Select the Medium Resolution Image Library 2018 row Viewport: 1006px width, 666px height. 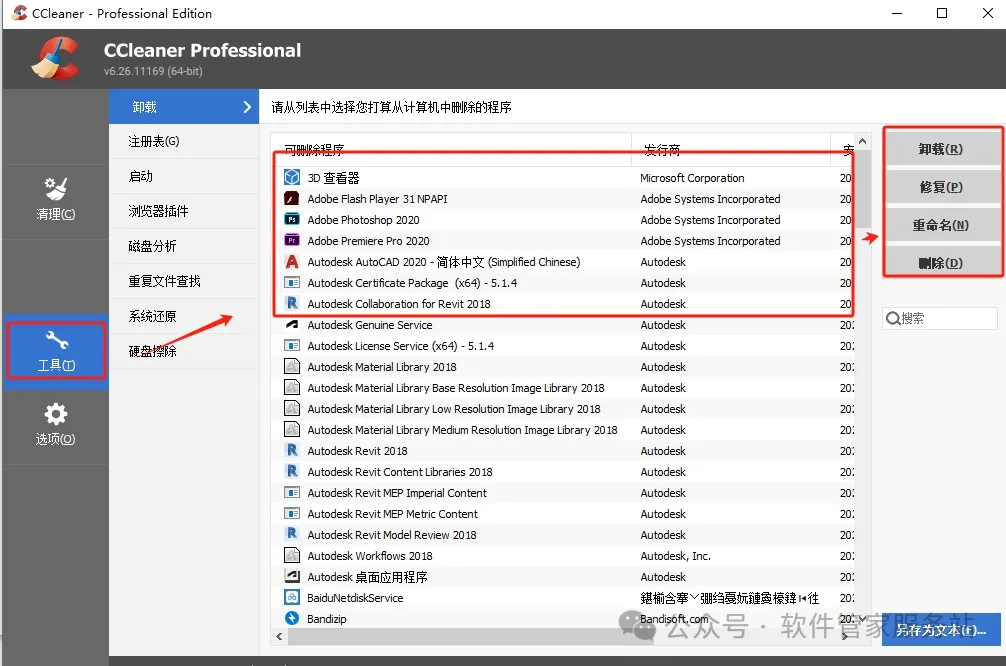click(x=563, y=430)
